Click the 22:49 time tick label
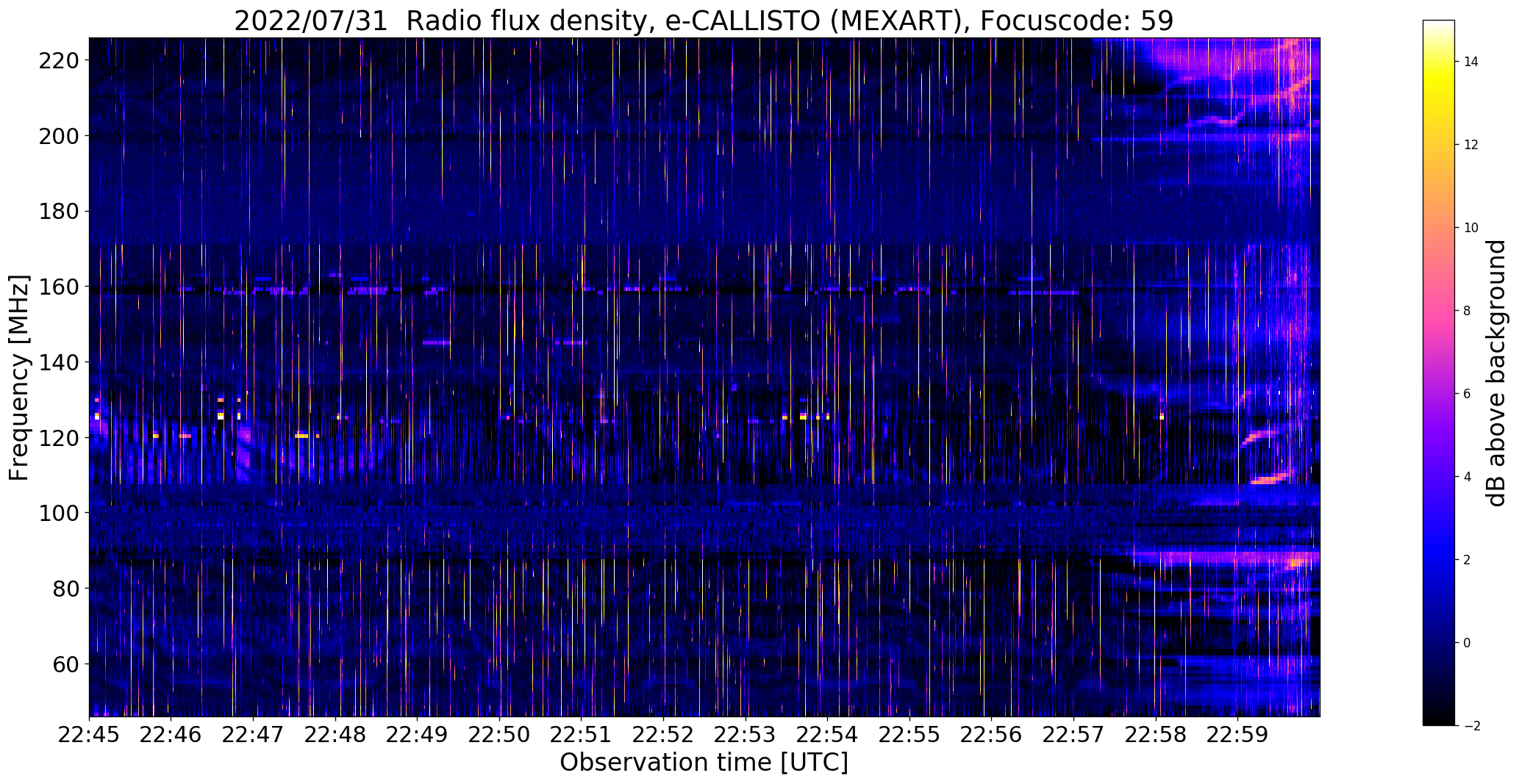This screenshot has width=1519, height=784. [x=417, y=734]
